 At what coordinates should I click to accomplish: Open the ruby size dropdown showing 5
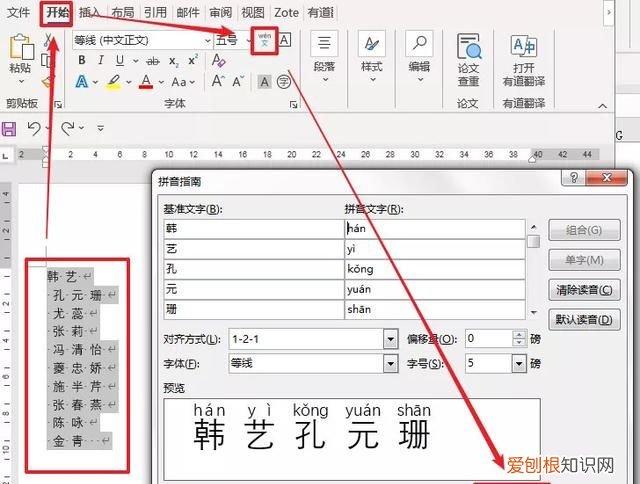pyautogui.click(x=519, y=363)
